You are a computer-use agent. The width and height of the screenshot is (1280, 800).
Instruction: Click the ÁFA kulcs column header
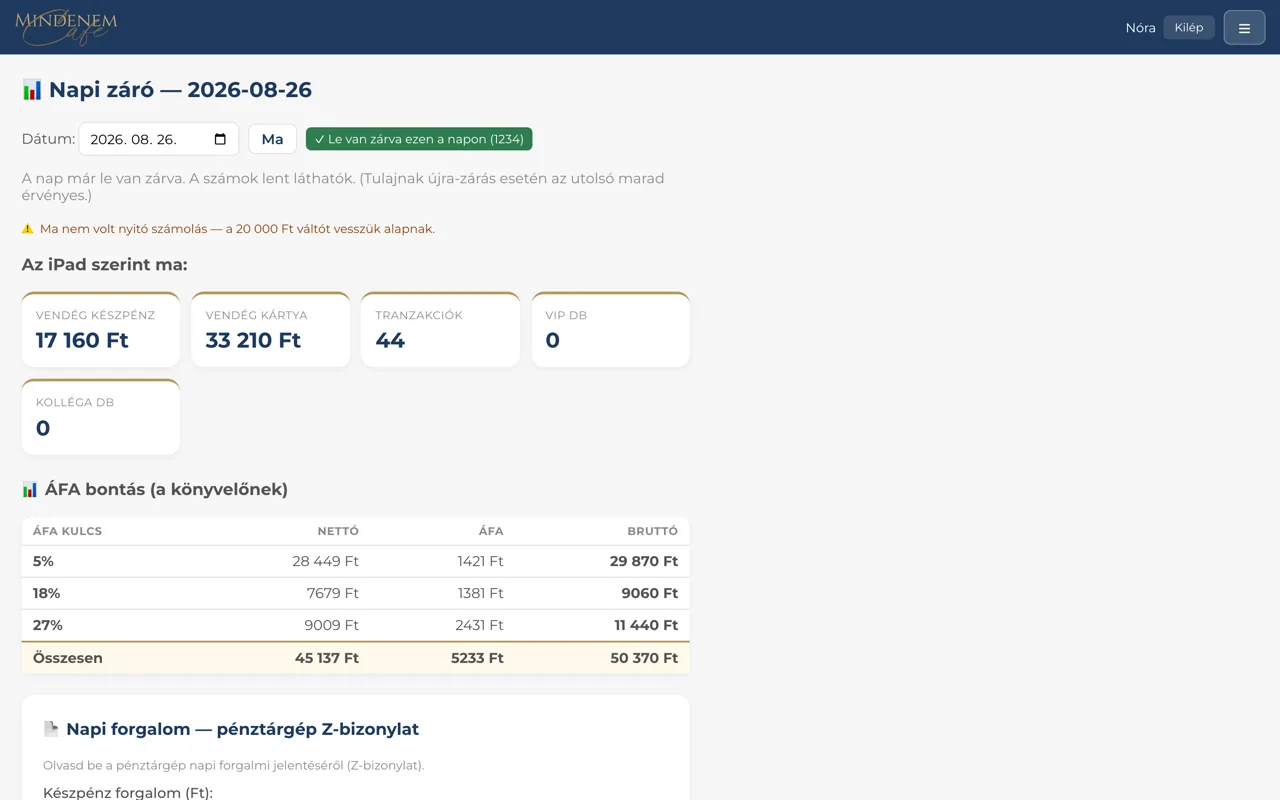pyautogui.click(x=68, y=531)
